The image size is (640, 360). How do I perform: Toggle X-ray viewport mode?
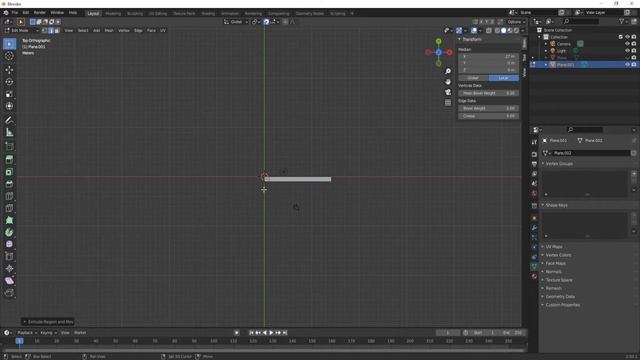click(489, 30)
